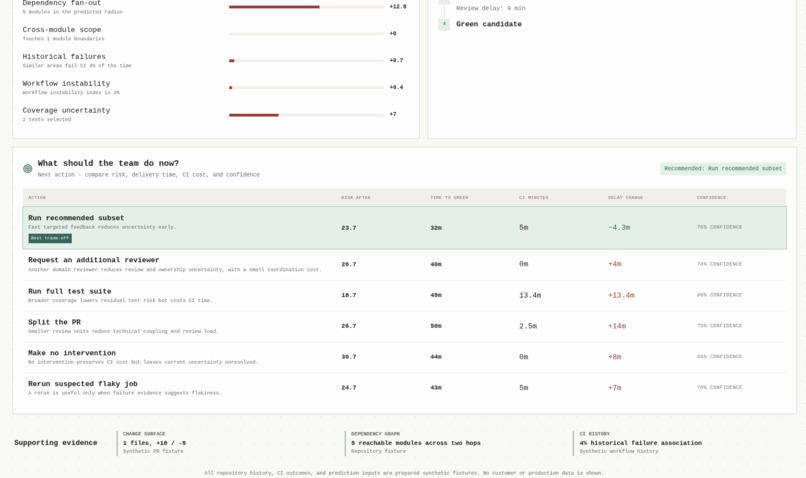806x478 pixels.
Task: Click the Workflow instability risk bar
Action: click(306, 87)
